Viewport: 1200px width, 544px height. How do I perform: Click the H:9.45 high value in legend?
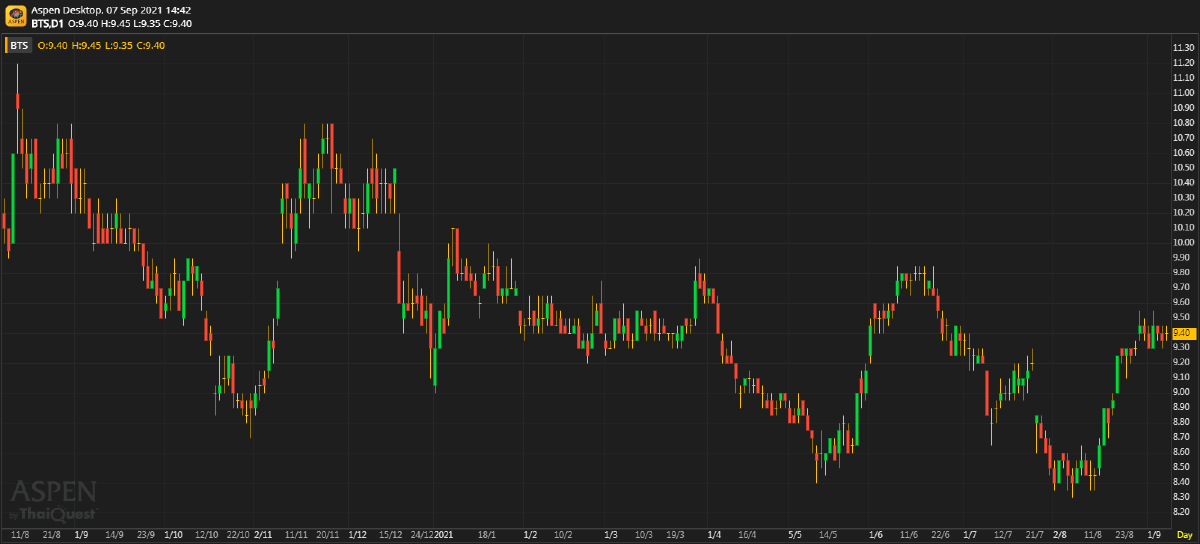coord(85,45)
